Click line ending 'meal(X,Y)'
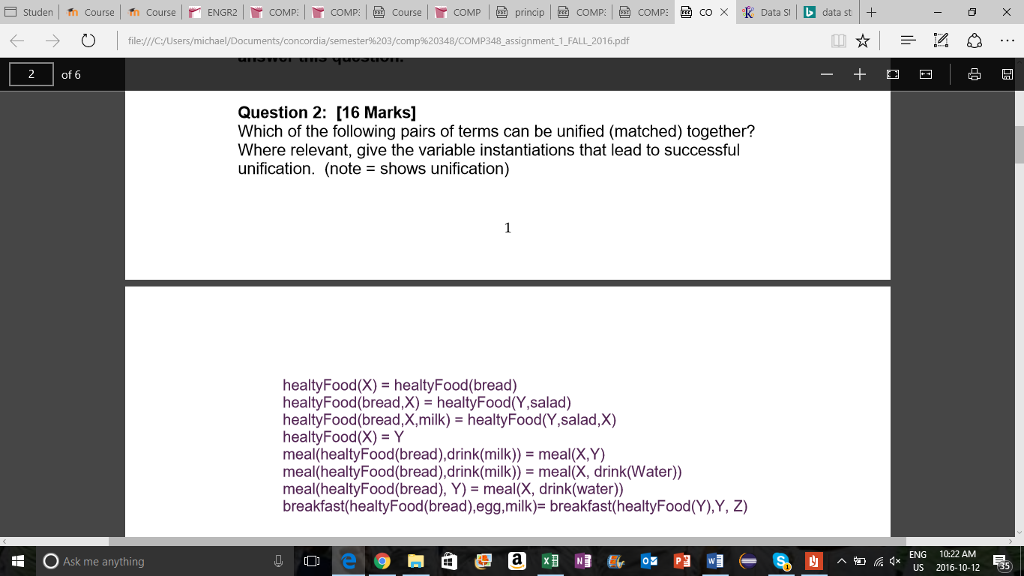This screenshot has height=576, width=1024. (443, 454)
